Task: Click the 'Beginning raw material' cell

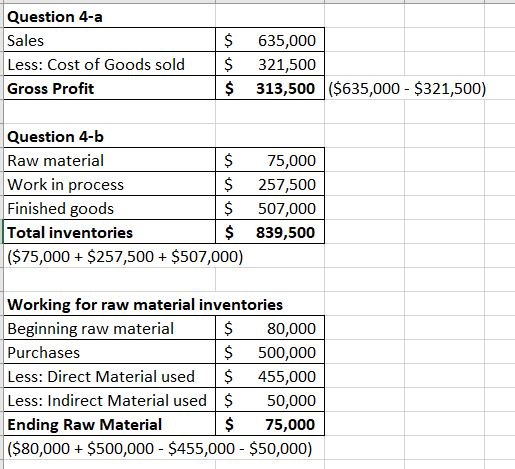Action: tap(109, 328)
